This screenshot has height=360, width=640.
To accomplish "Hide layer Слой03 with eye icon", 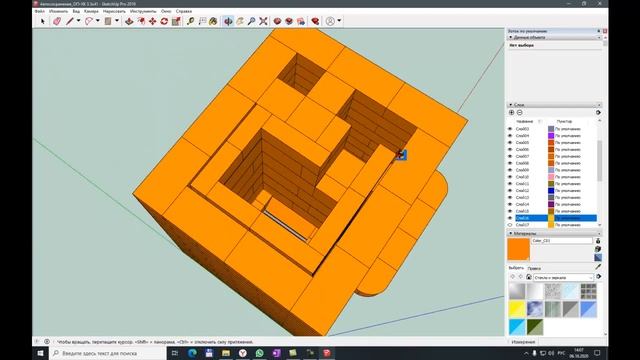I will coord(510,129).
